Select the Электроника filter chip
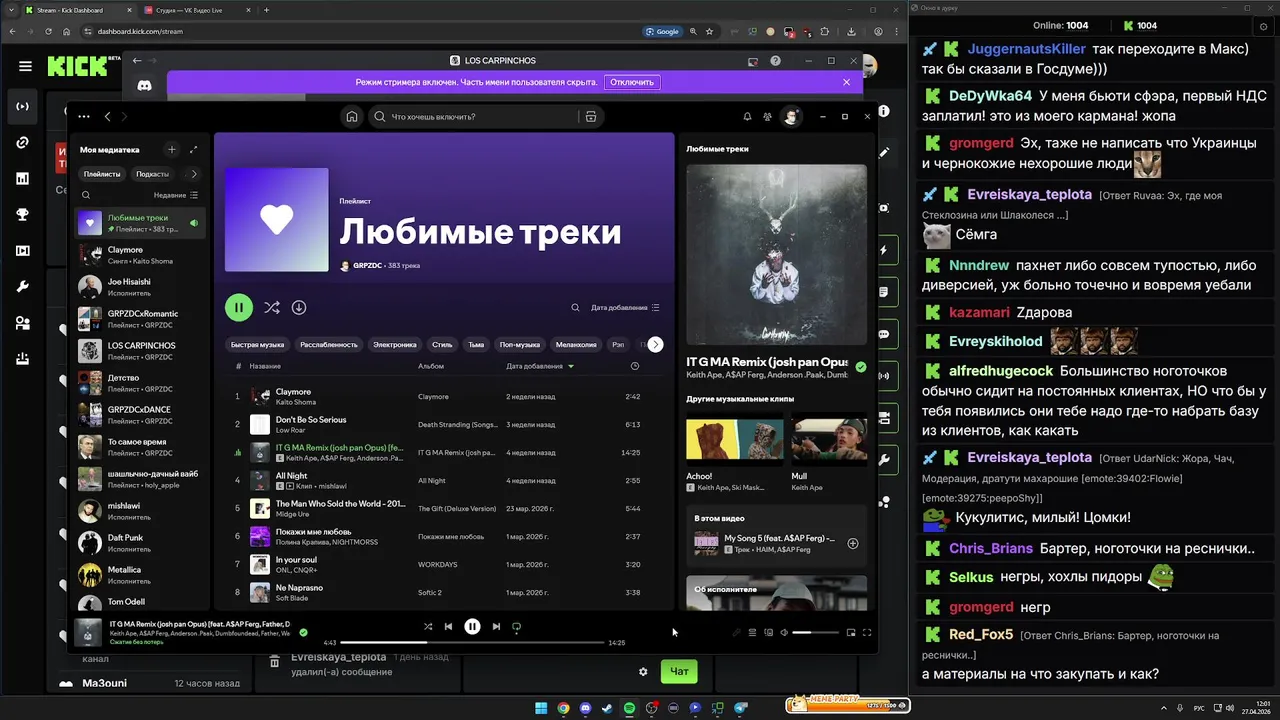Viewport: 1280px width, 720px height. [x=395, y=344]
